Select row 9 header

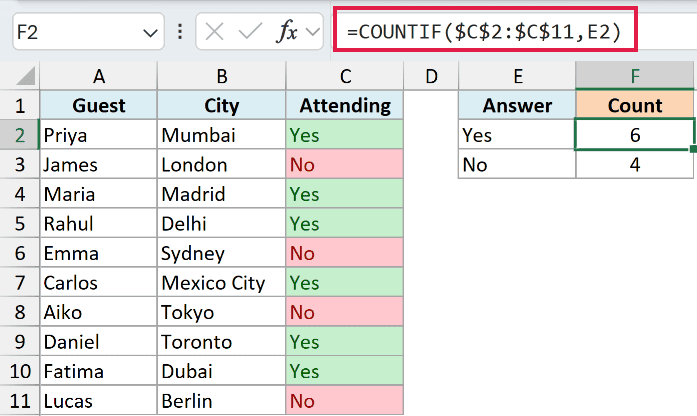coord(20,342)
